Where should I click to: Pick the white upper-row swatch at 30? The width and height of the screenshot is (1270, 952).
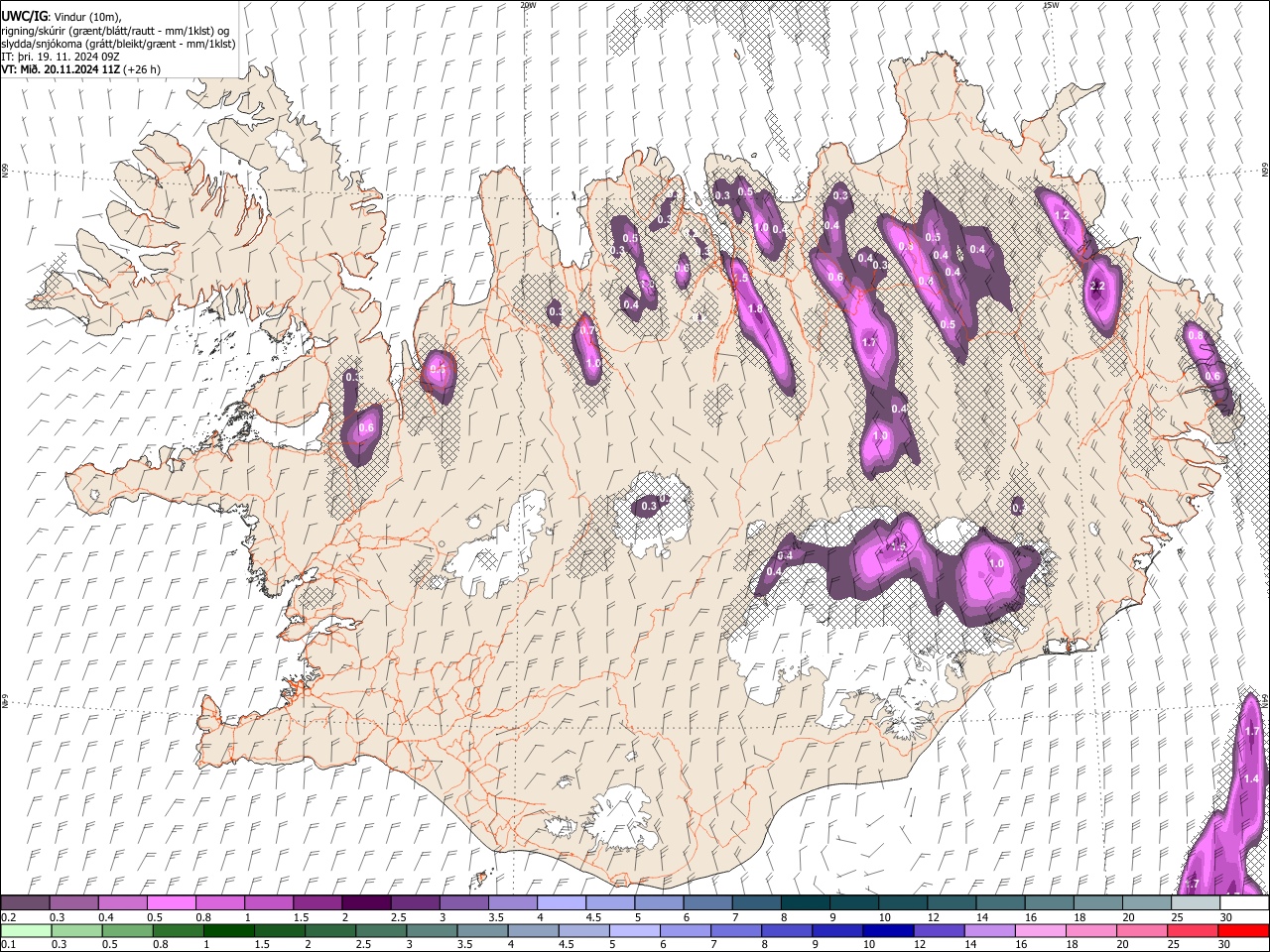1244,902
